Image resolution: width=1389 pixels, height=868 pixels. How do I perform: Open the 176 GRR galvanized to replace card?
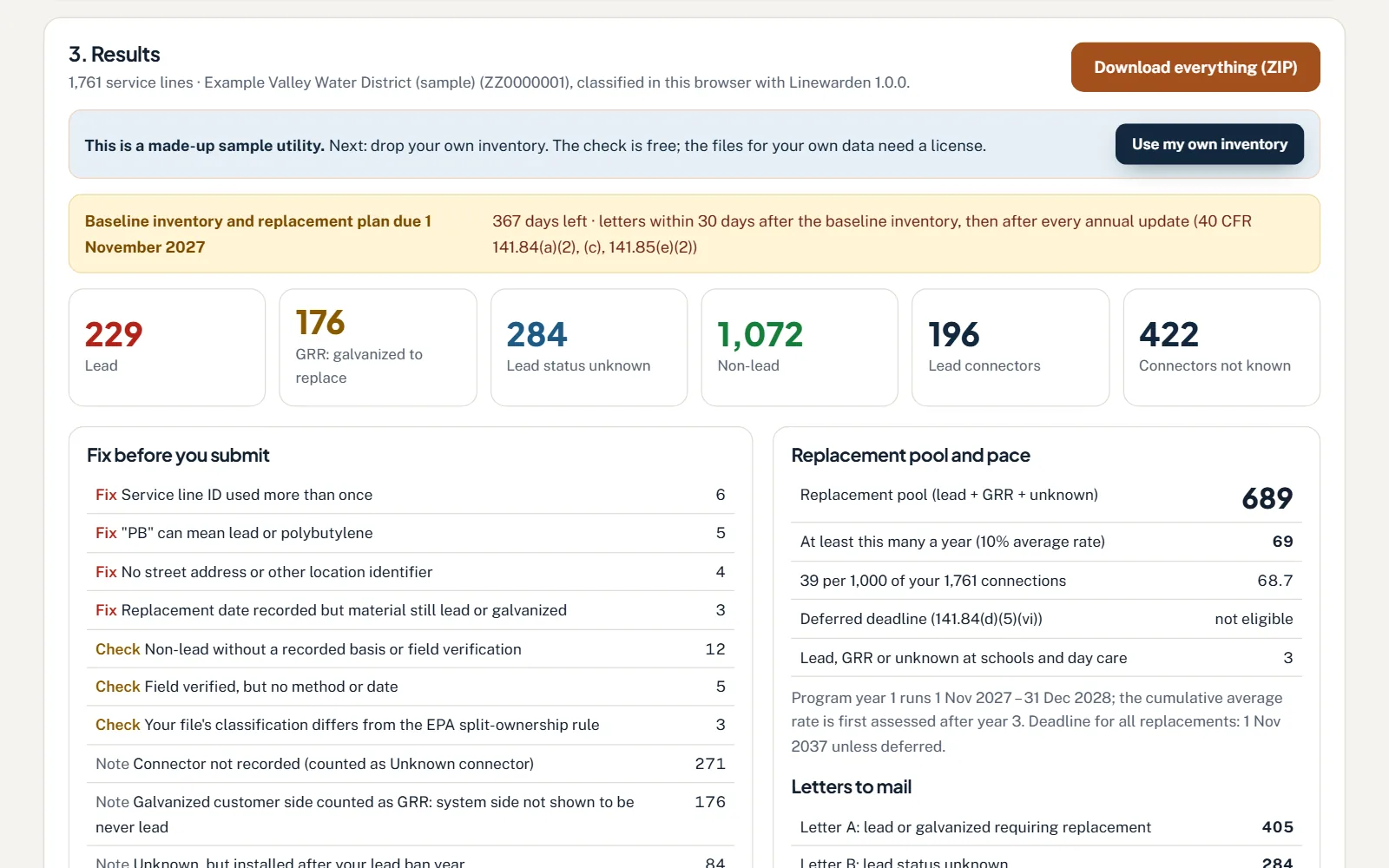378,347
